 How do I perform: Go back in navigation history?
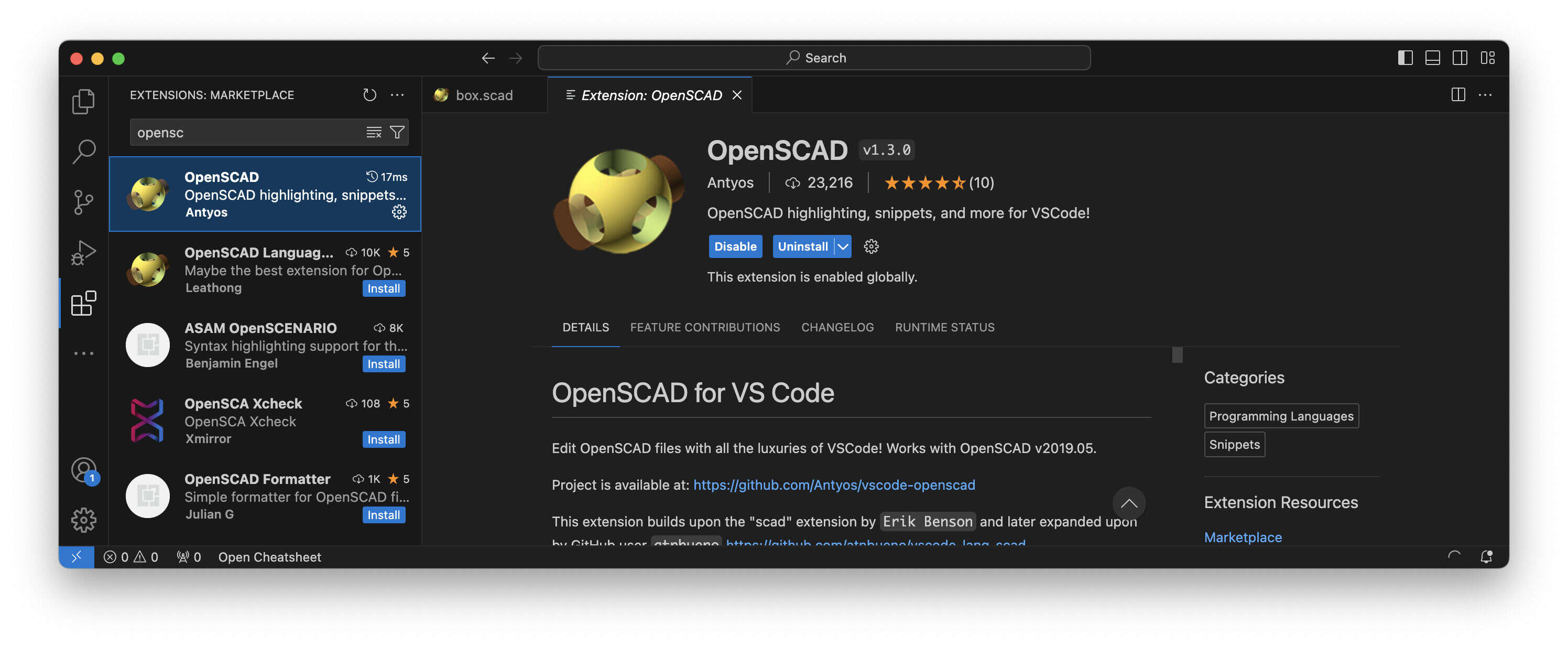click(488, 58)
